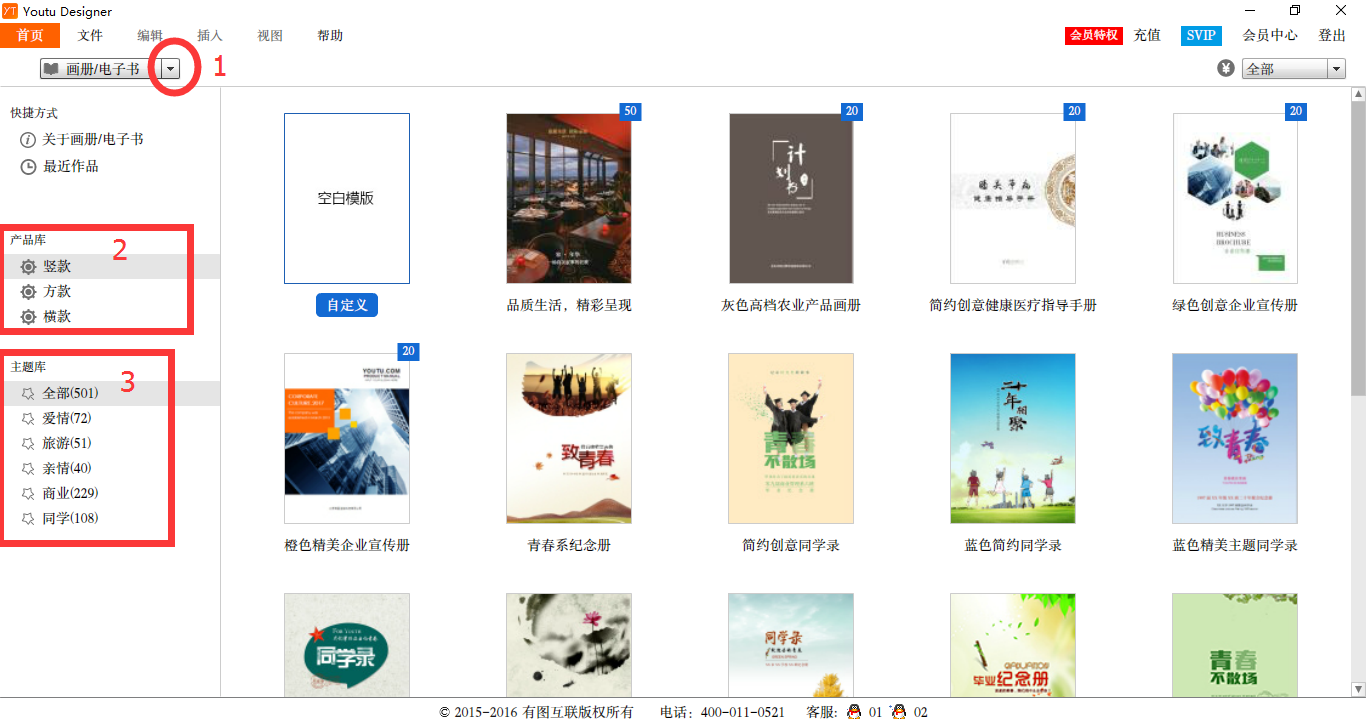Click the blue SVIP button

click(1201, 35)
